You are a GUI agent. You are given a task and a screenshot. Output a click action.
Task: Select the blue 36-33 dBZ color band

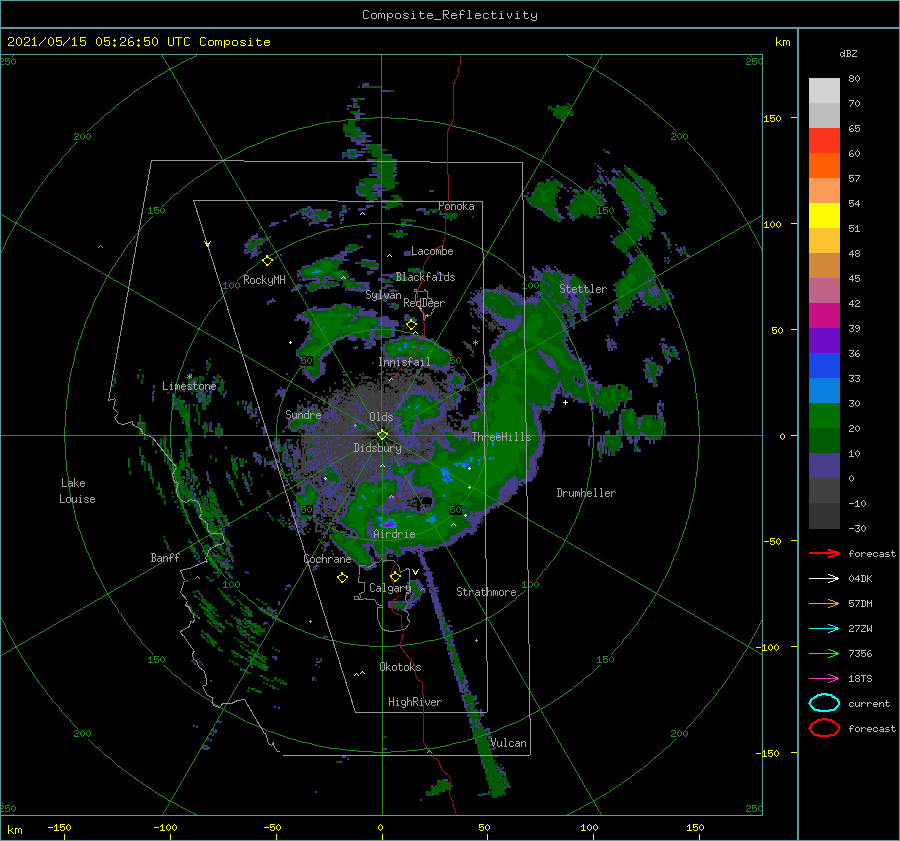824,365
